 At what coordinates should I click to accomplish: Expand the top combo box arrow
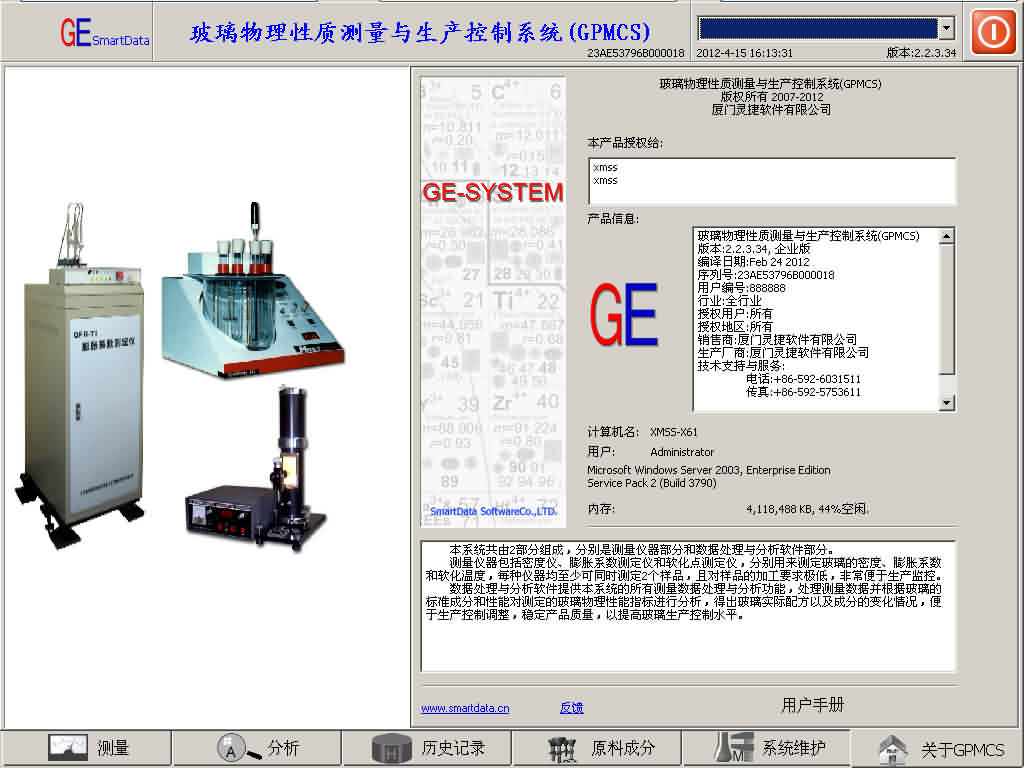coord(946,28)
